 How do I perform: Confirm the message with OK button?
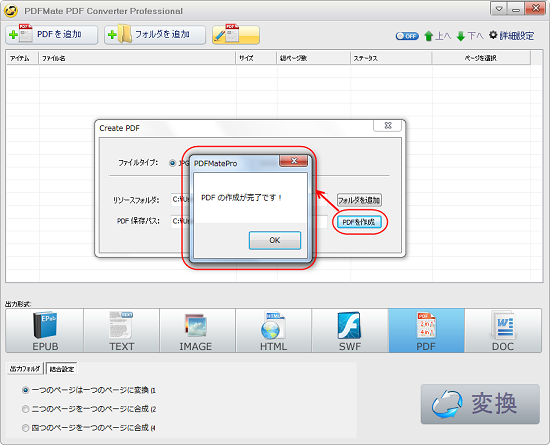click(275, 240)
